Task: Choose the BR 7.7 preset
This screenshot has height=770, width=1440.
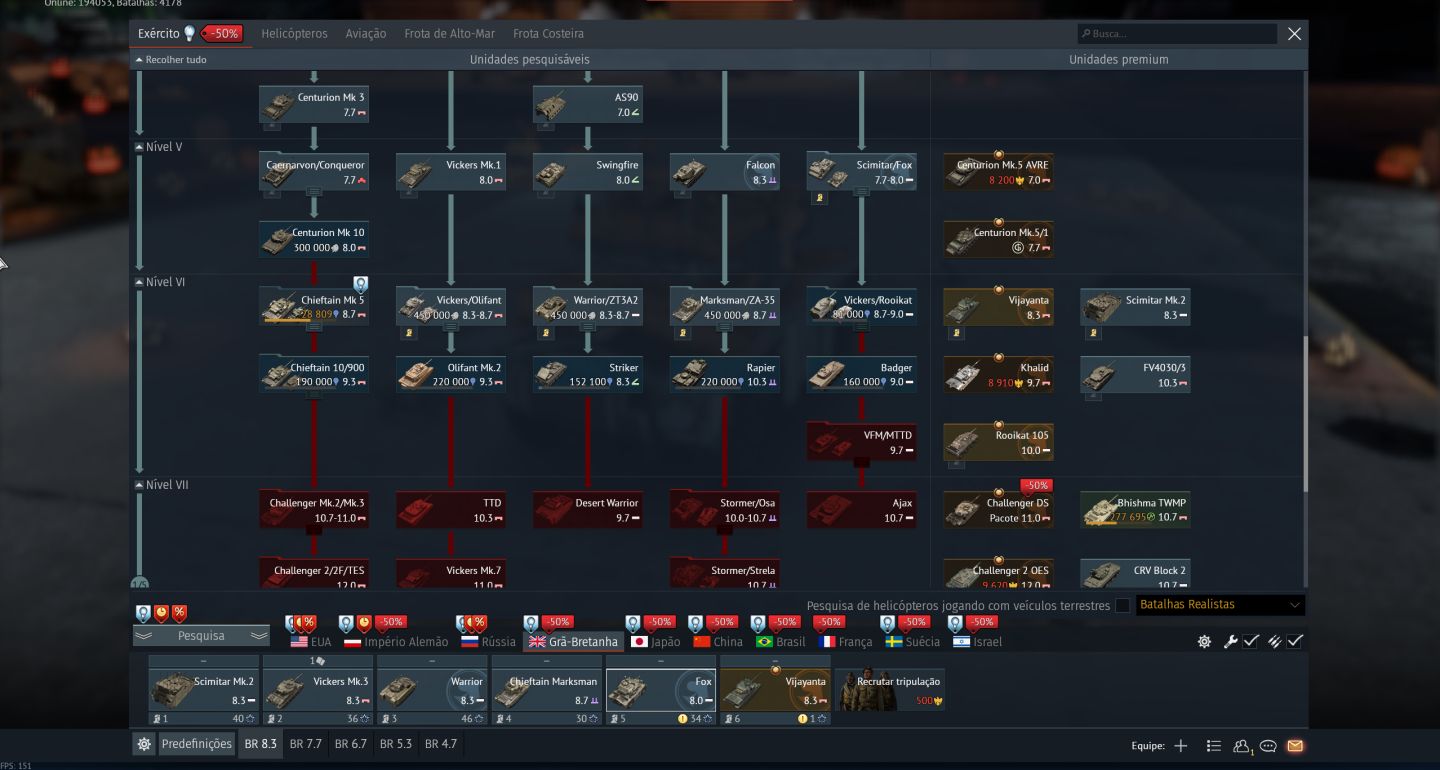Action: tap(306, 744)
